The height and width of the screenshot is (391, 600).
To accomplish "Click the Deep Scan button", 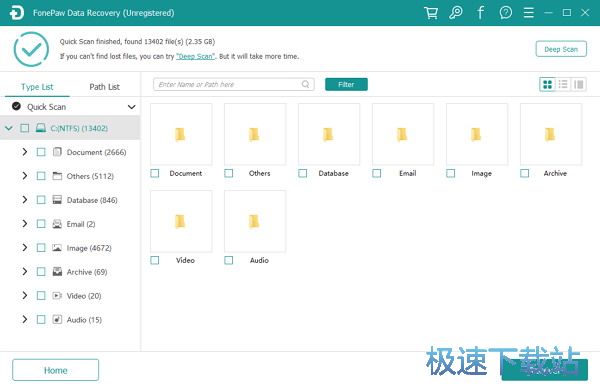I will pyautogui.click(x=561, y=49).
